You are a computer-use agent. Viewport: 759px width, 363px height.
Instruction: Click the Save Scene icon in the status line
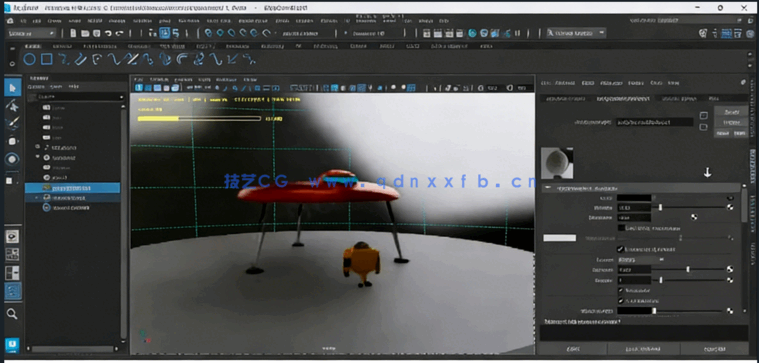point(96,33)
